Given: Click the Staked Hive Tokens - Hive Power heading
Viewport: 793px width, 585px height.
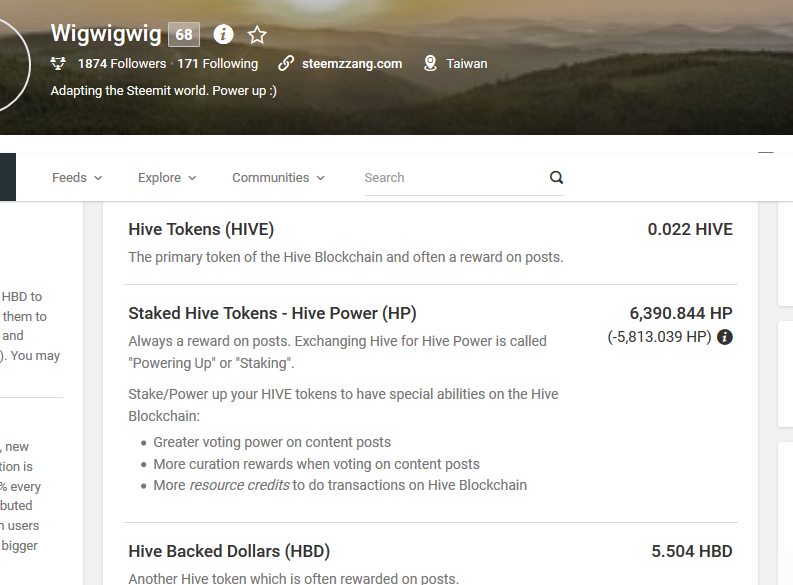Looking at the screenshot, I should [273, 313].
